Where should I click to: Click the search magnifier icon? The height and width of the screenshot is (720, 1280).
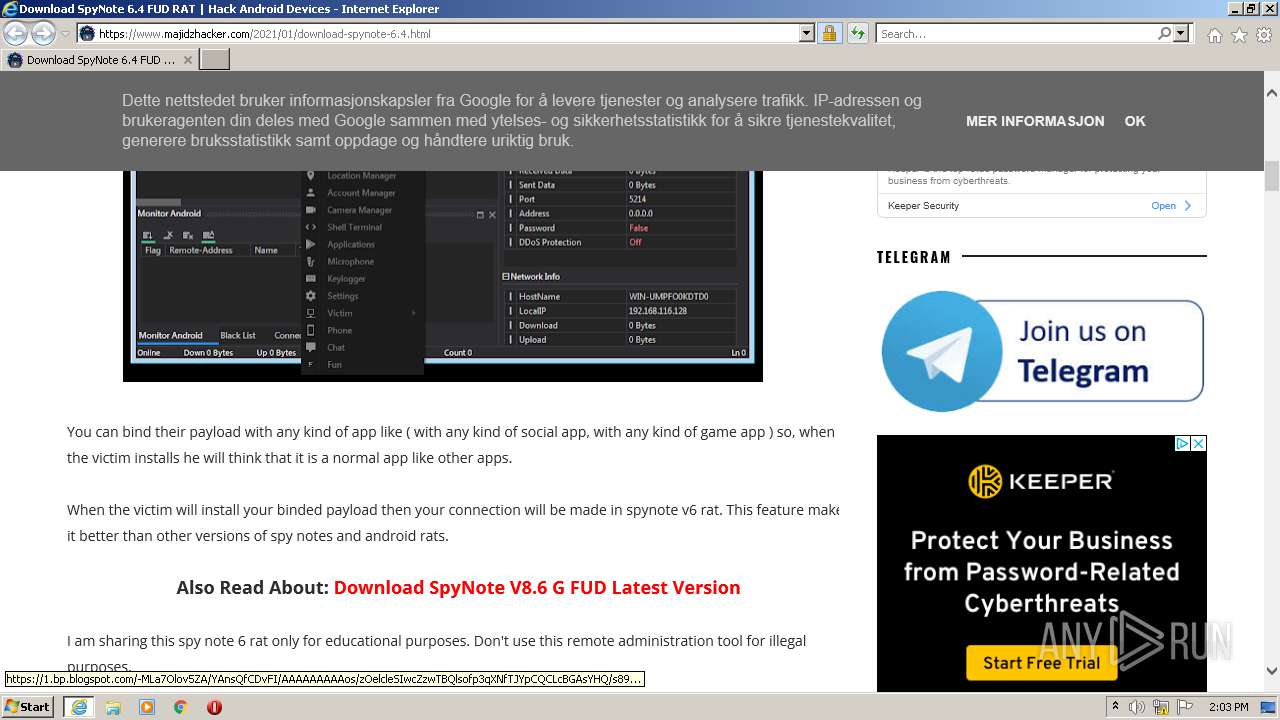click(x=1164, y=33)
